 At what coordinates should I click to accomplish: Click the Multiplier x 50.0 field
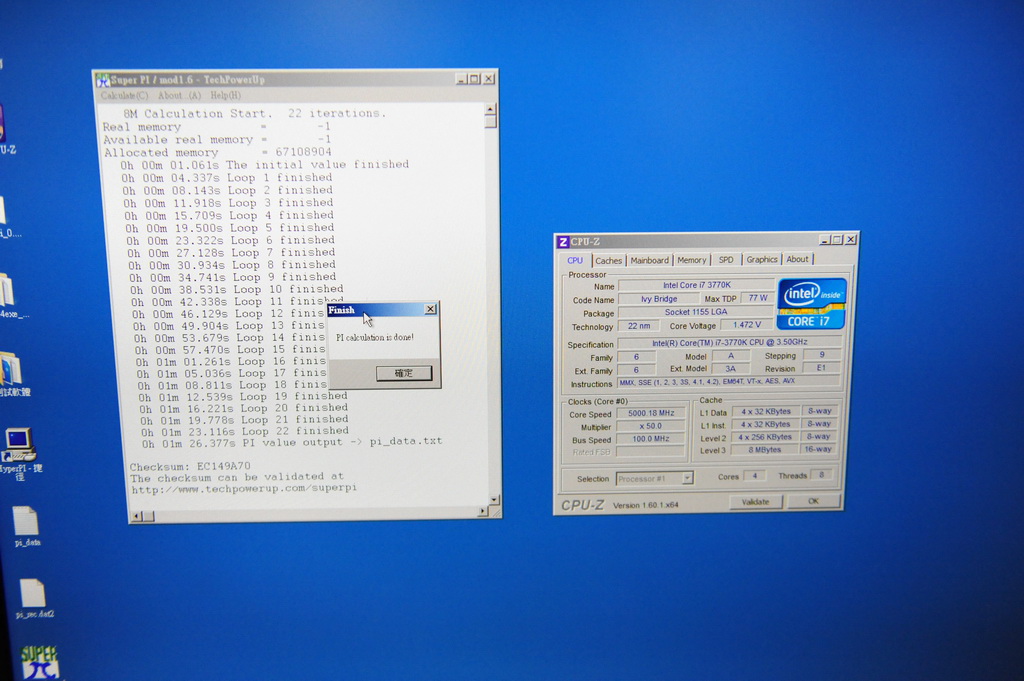[650, 426]
